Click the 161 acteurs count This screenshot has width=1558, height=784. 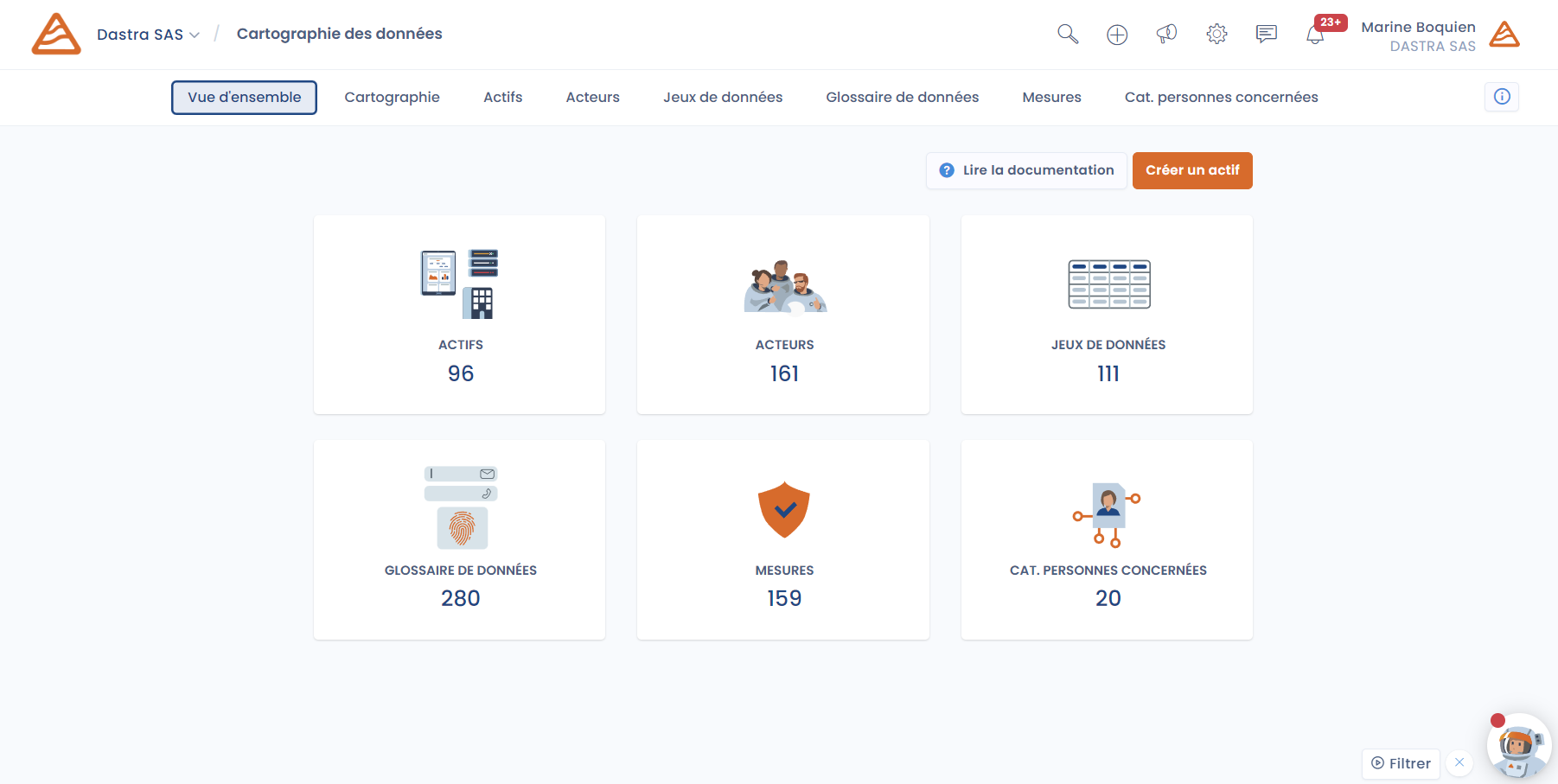click(784, 373)
